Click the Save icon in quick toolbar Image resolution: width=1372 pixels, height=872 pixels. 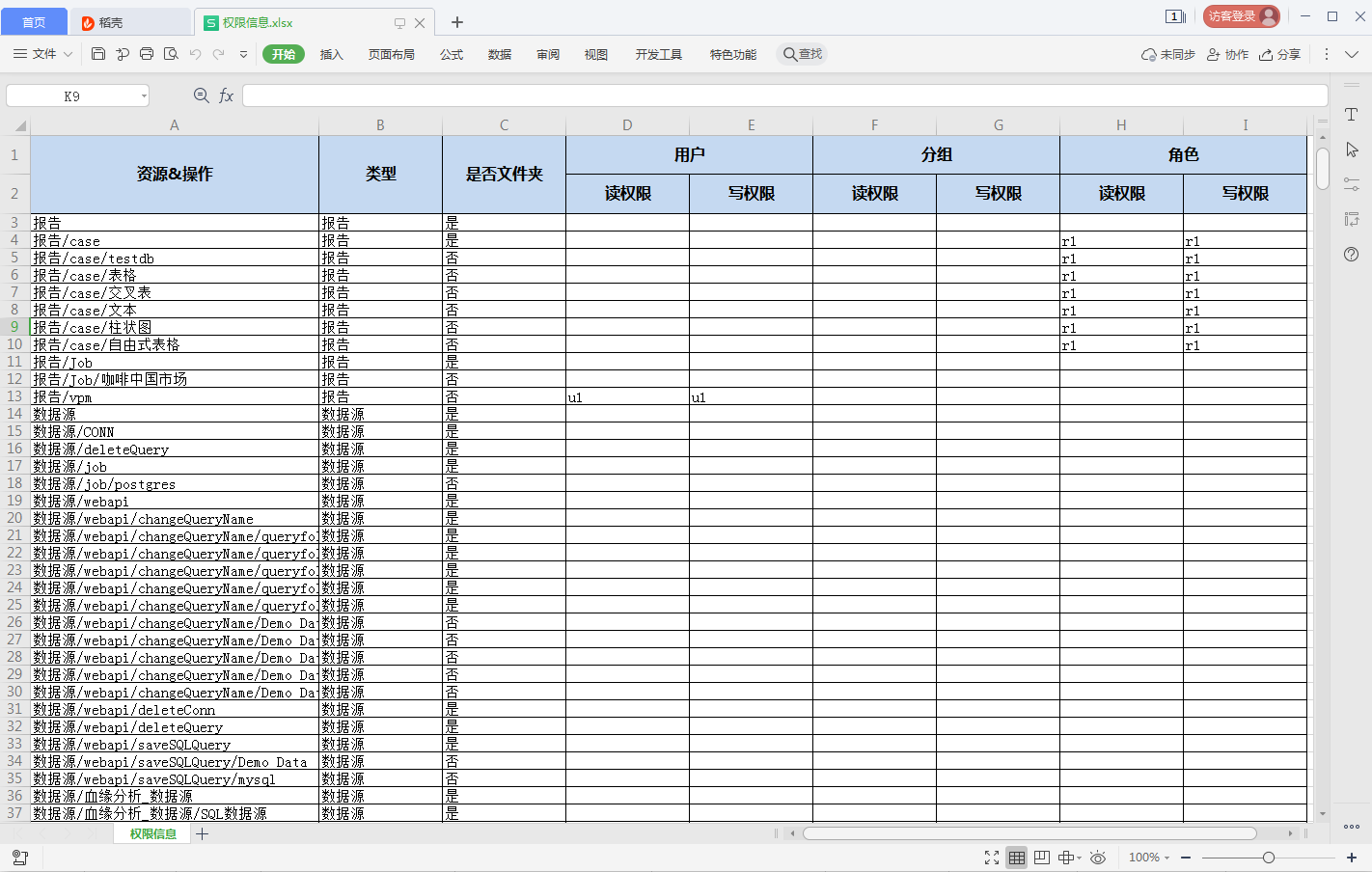point(98,54)
